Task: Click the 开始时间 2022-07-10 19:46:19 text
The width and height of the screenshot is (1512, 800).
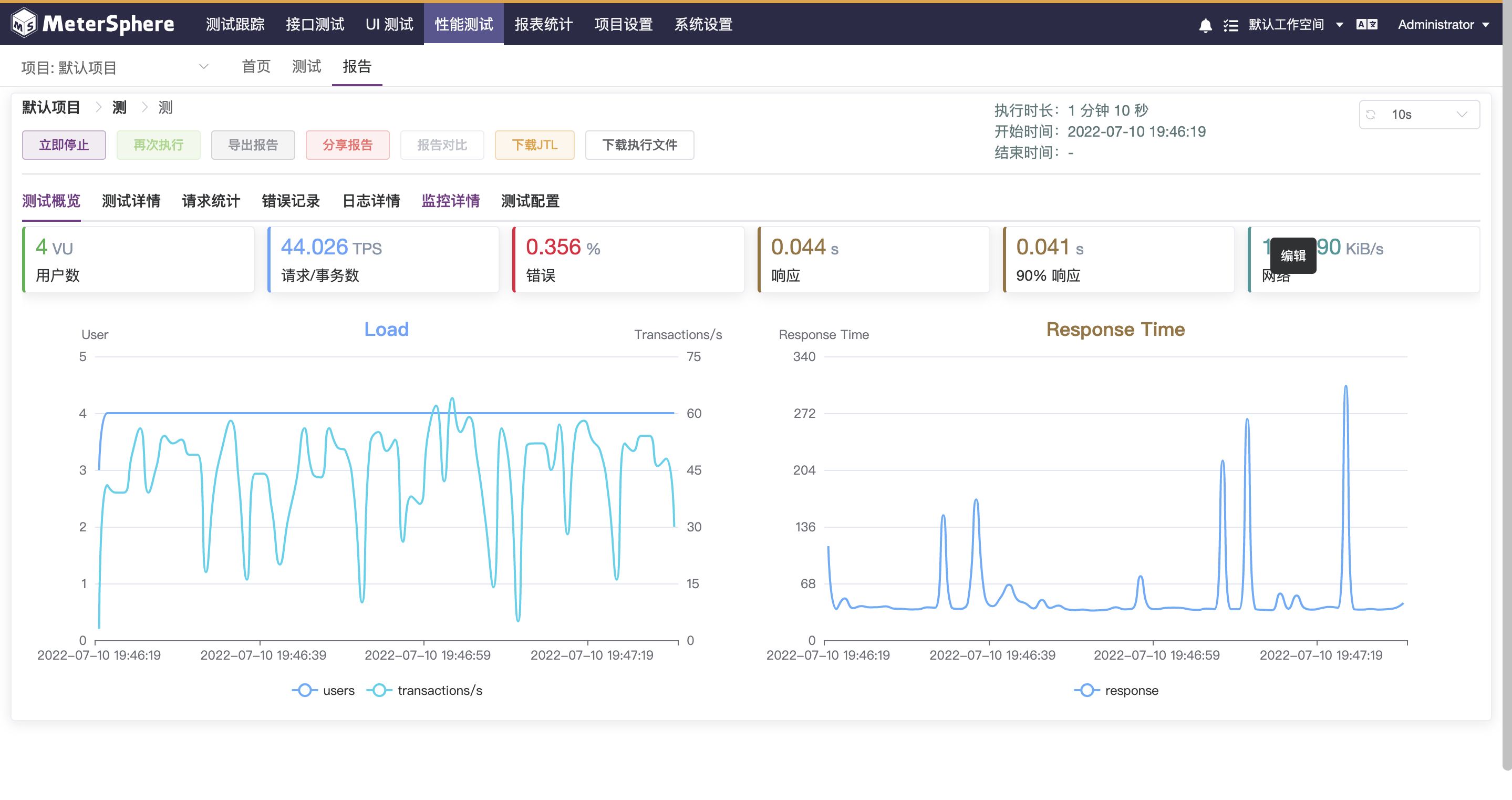Action: coord(1100,131)
